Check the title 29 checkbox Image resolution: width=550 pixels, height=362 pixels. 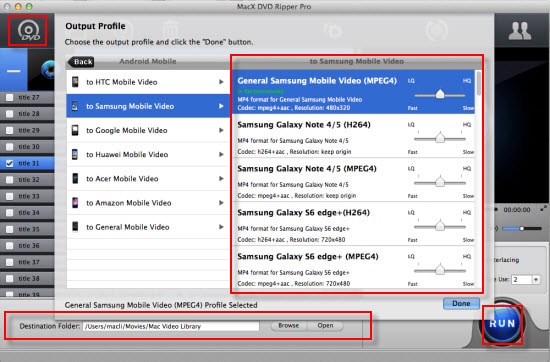pos(10,130)
